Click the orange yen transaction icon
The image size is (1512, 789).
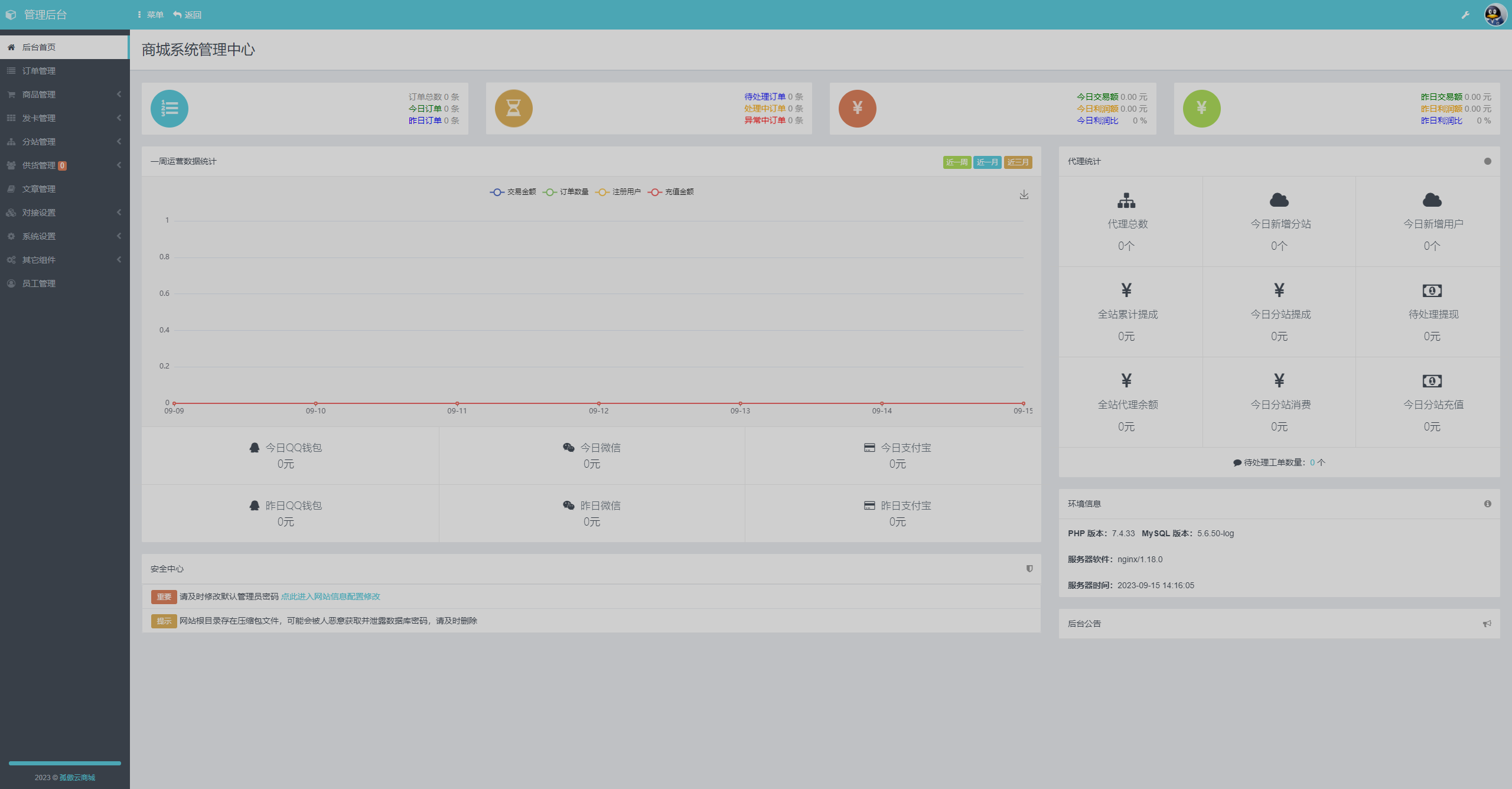click(x=857, y=109)
